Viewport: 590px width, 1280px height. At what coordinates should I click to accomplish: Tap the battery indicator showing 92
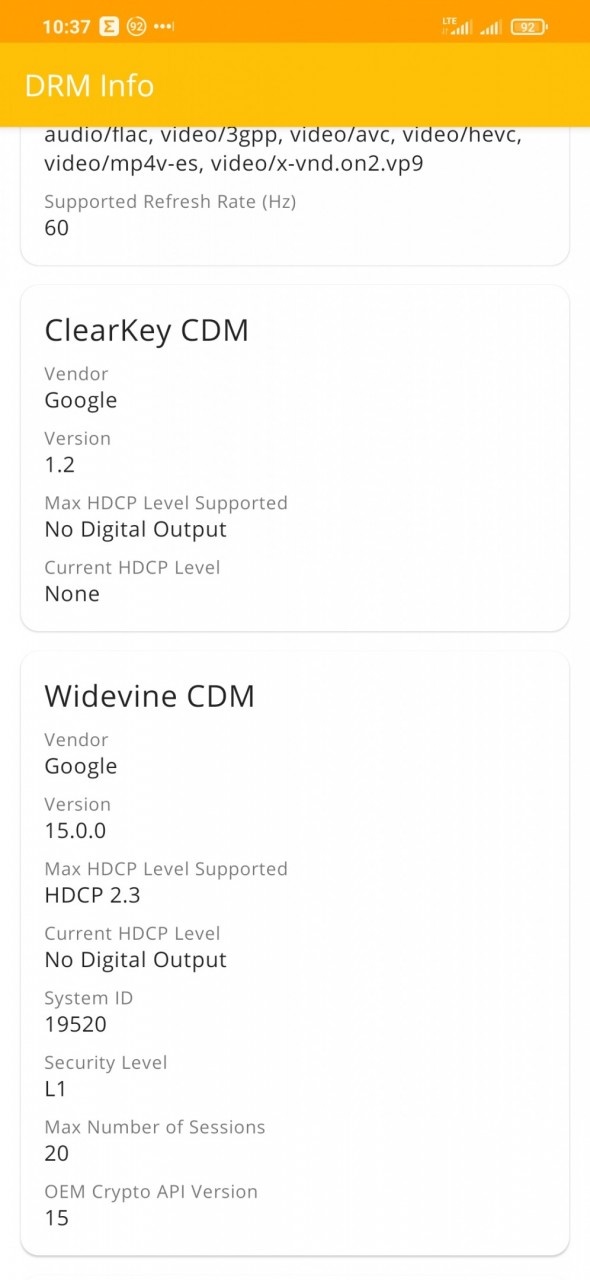tap(529, 27)
